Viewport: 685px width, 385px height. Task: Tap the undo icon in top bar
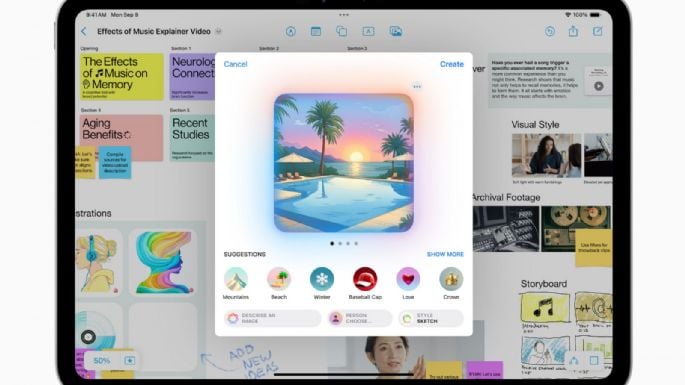pos(550,31)
